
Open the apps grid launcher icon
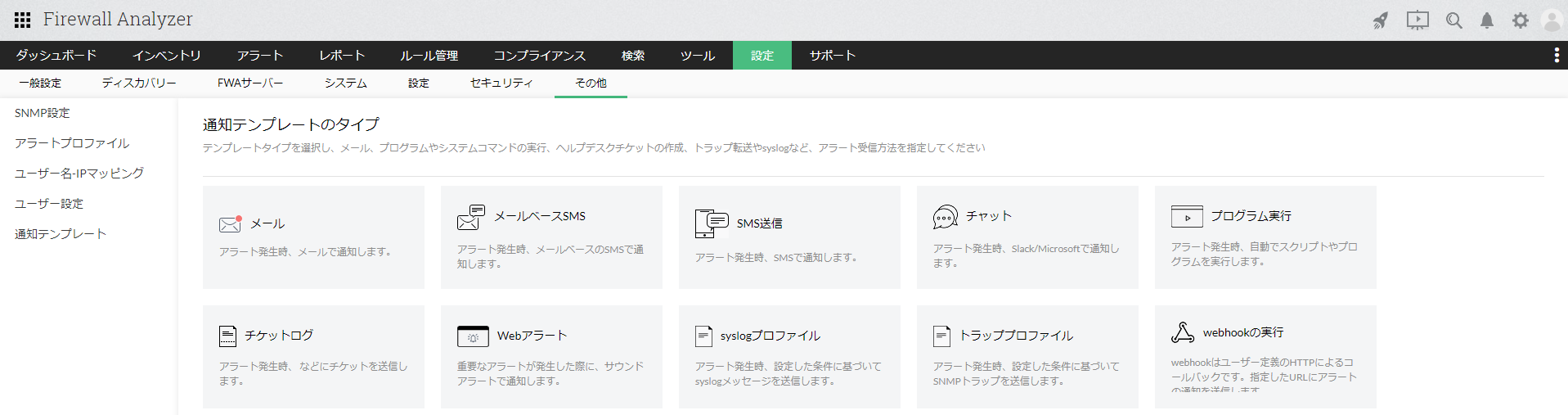tap(22, 20)
